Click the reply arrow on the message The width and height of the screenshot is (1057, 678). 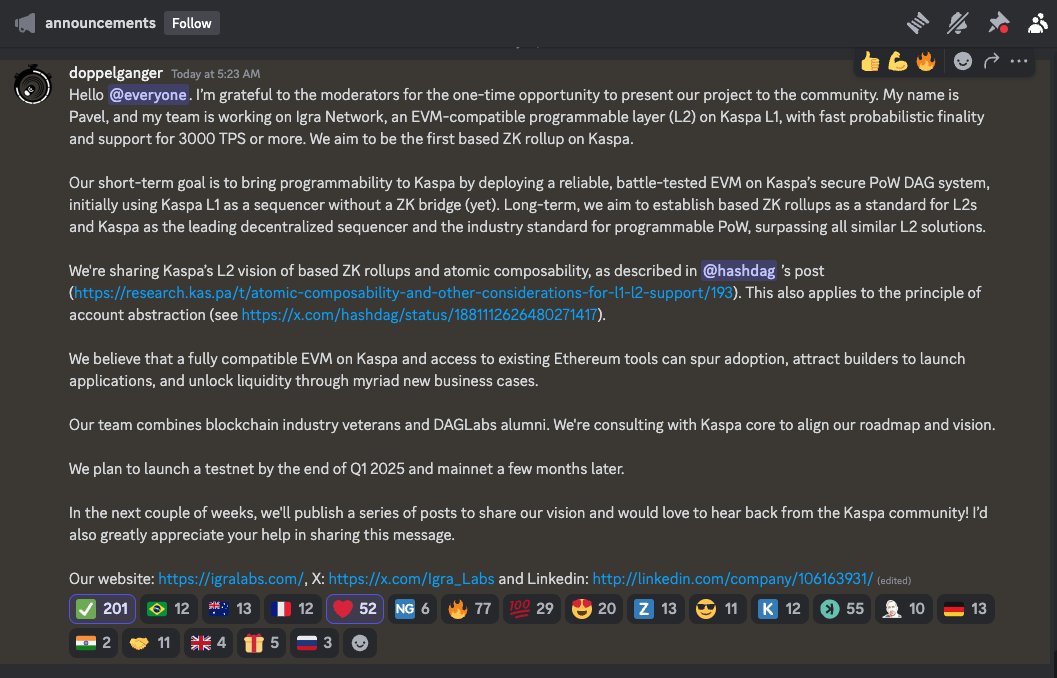click(990, 61)
